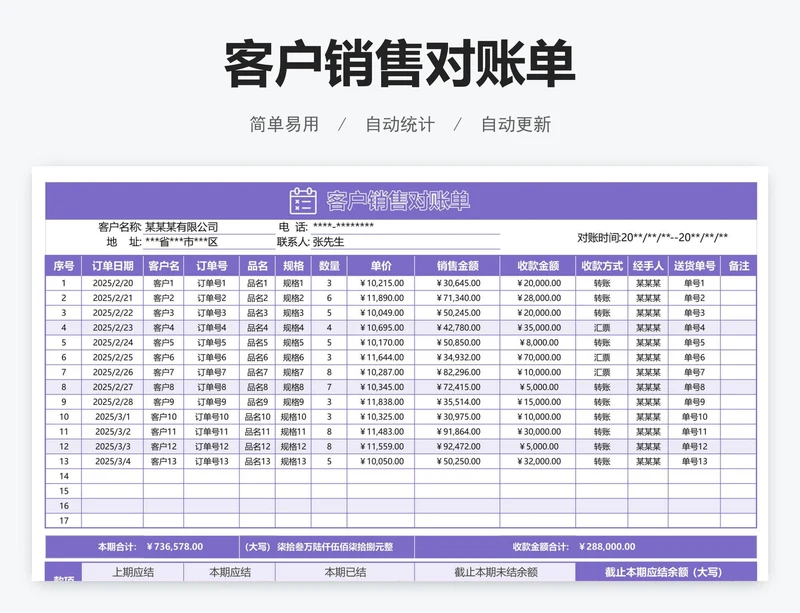Select the 收款金额 column header
Screen dimensions: 800x613
538,266
